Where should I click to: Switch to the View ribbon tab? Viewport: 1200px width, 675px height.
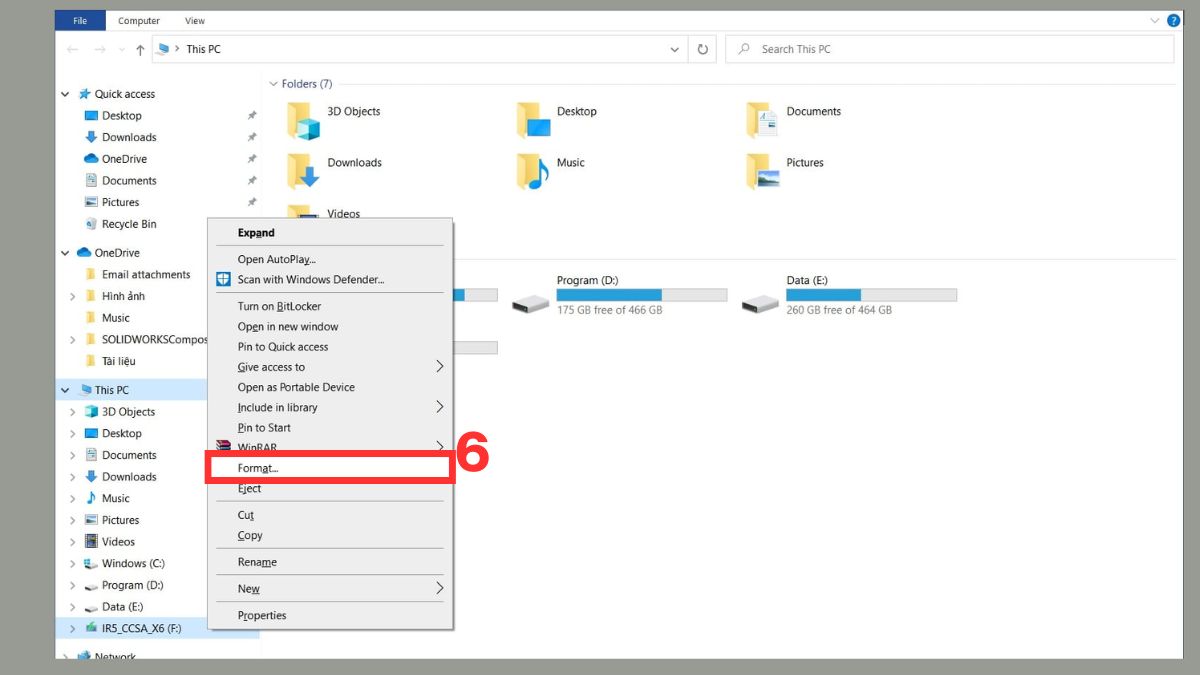click(x=194, y=20)
